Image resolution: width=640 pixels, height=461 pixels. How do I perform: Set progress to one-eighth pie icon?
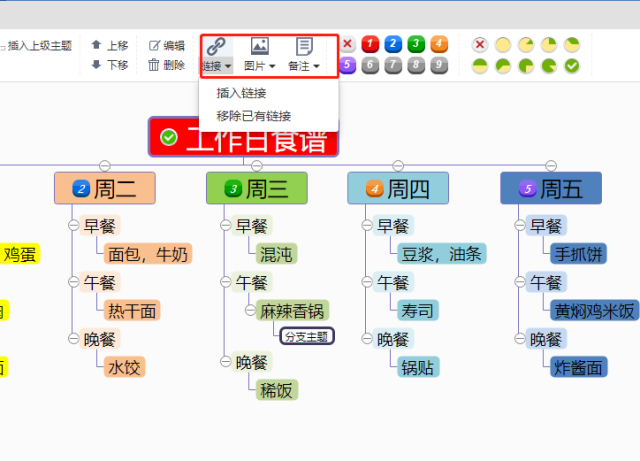click(526, 45)
